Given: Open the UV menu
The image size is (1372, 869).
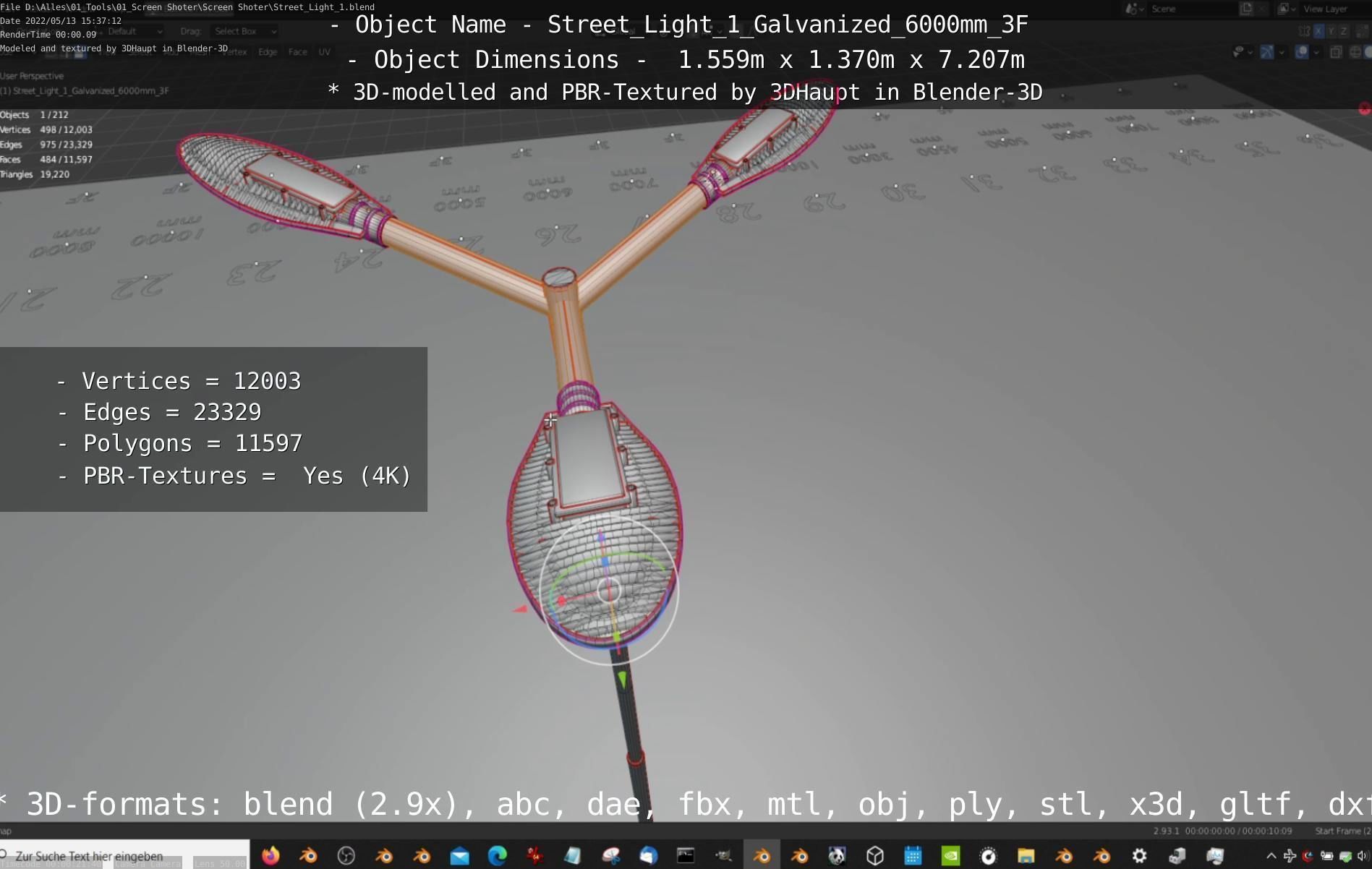Looking at the screenshot, I should 325,52.
